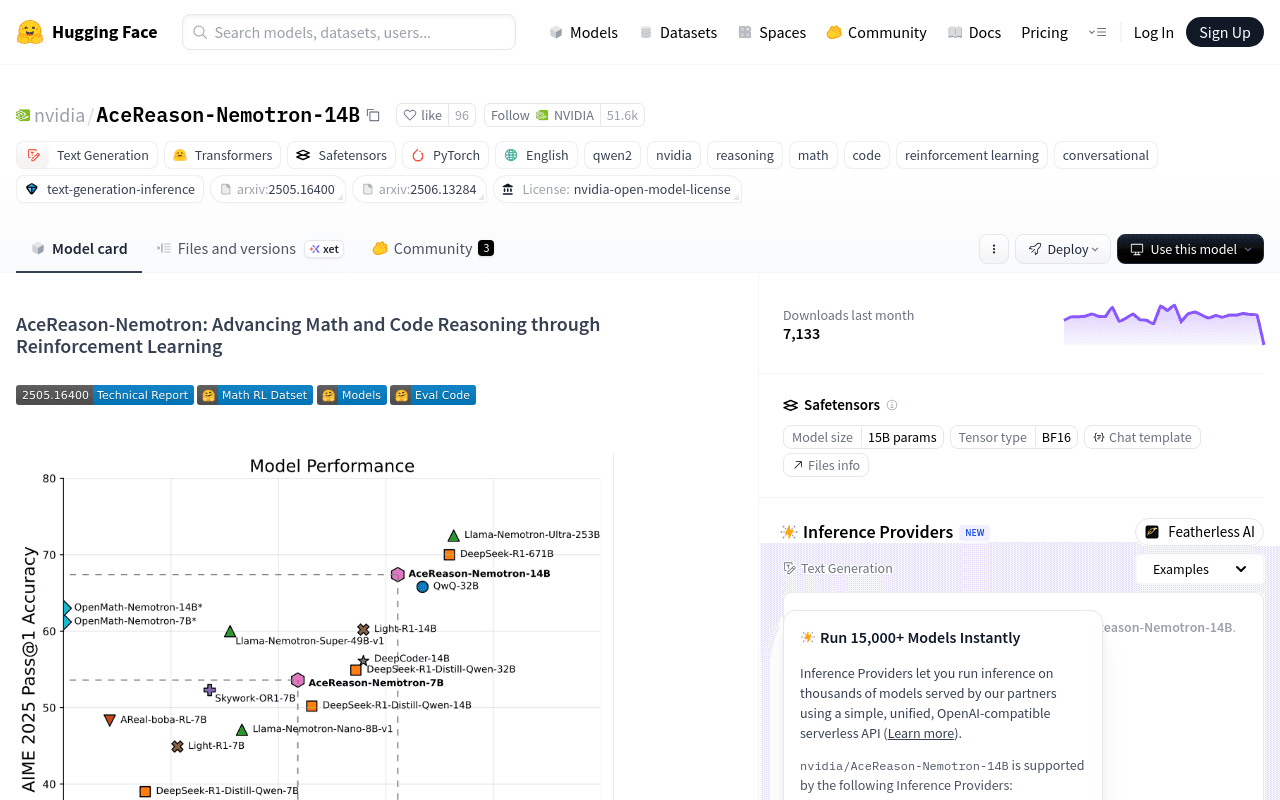Open the Use this model dropdown
This screenshot has width=1280, height=800.
(1190, 249)
